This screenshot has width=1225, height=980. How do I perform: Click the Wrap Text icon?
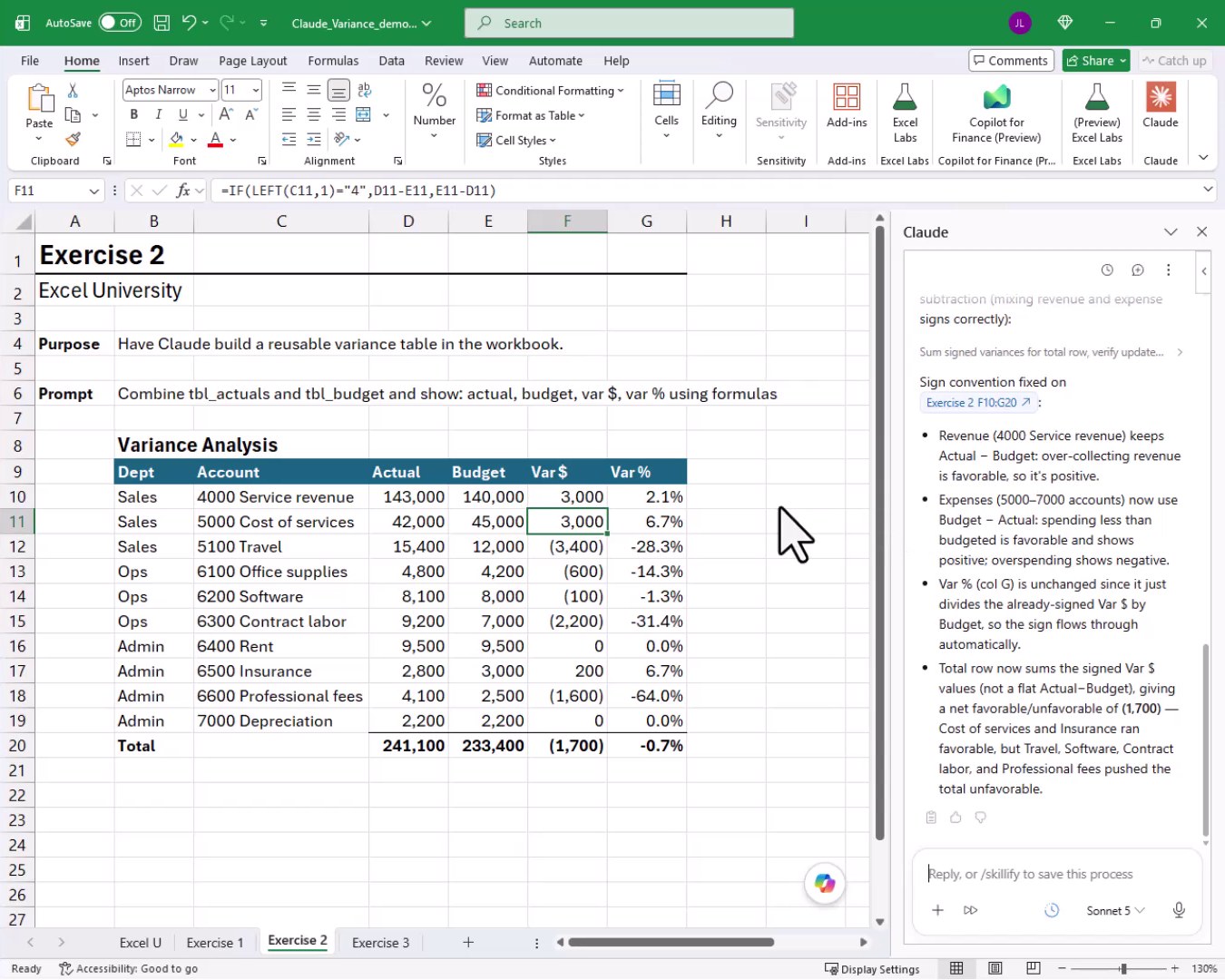pos(365,90)
